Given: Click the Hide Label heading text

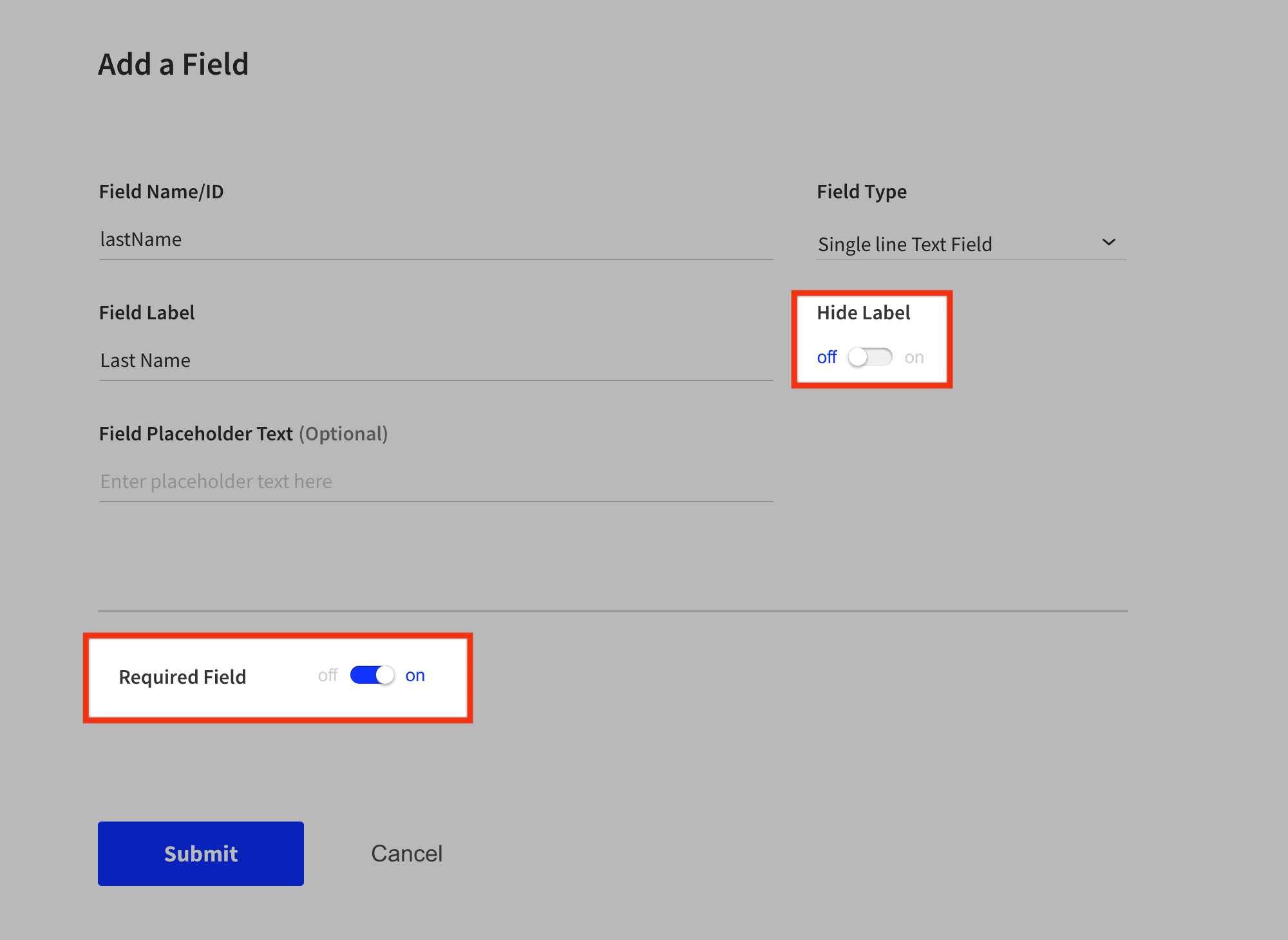Looking at the screenshot, I should [x=864, y=313].
